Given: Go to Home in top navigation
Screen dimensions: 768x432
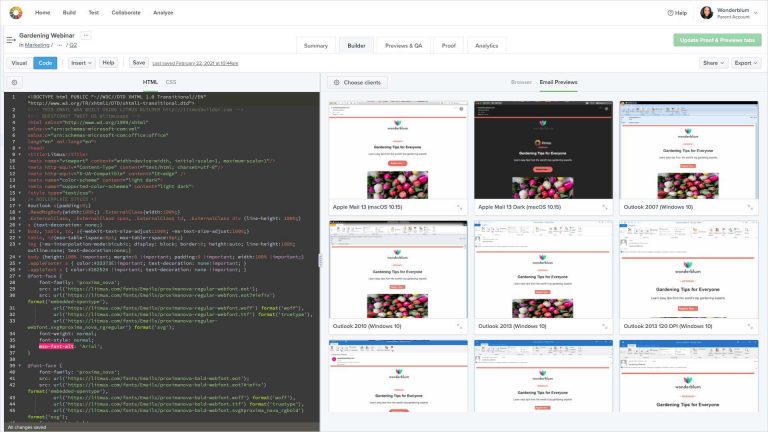Looking at the screenshot, I should coord(43,13).
